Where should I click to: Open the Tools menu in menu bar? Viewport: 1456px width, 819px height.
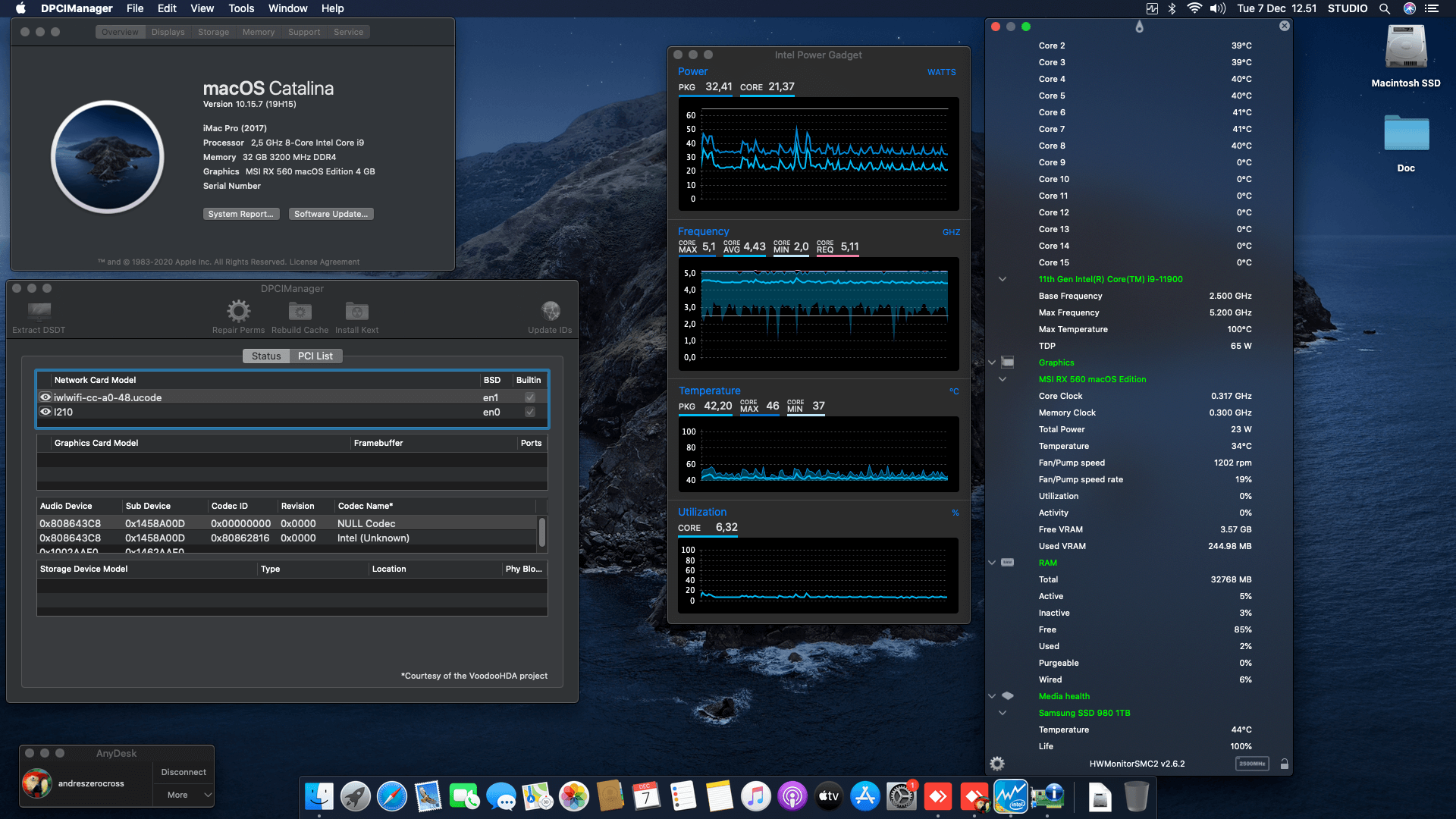(241, 8)
